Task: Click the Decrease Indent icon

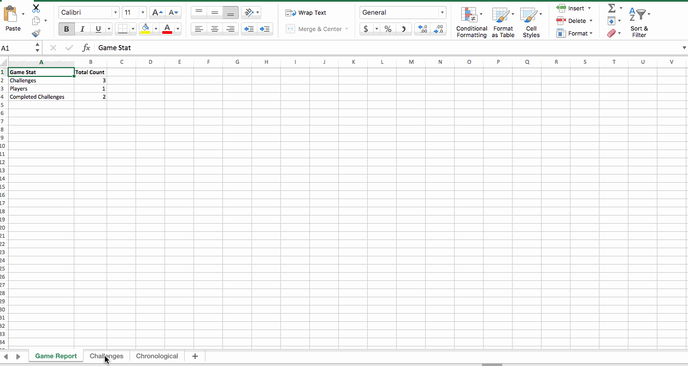Action: coord(249,29)
